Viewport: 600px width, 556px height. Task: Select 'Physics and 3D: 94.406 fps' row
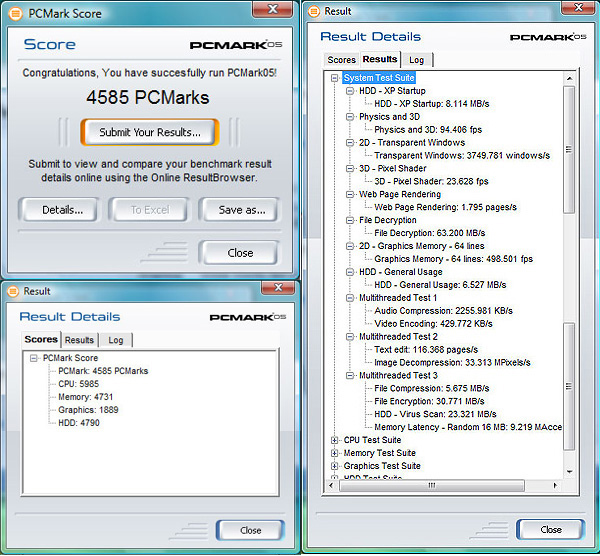(428, 130)
